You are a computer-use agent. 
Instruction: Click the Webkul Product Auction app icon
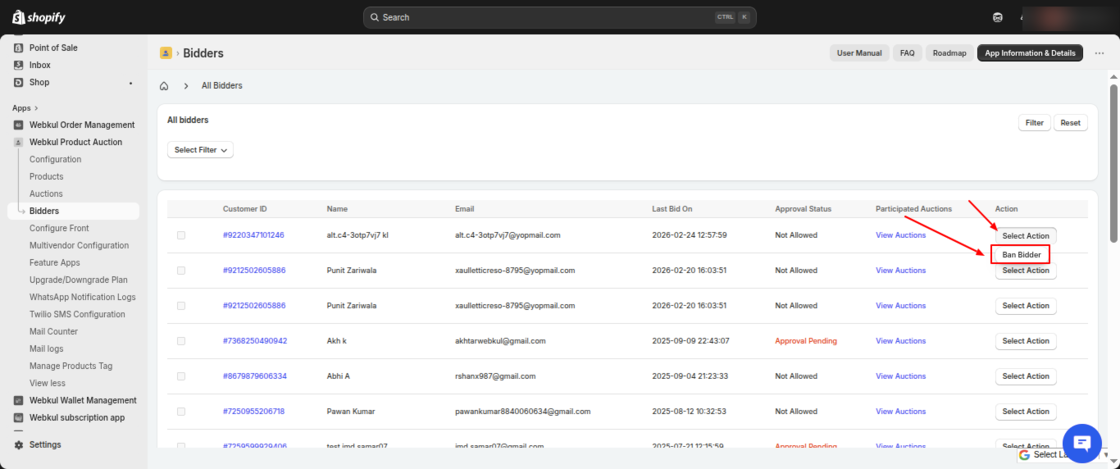coord(19,142)
